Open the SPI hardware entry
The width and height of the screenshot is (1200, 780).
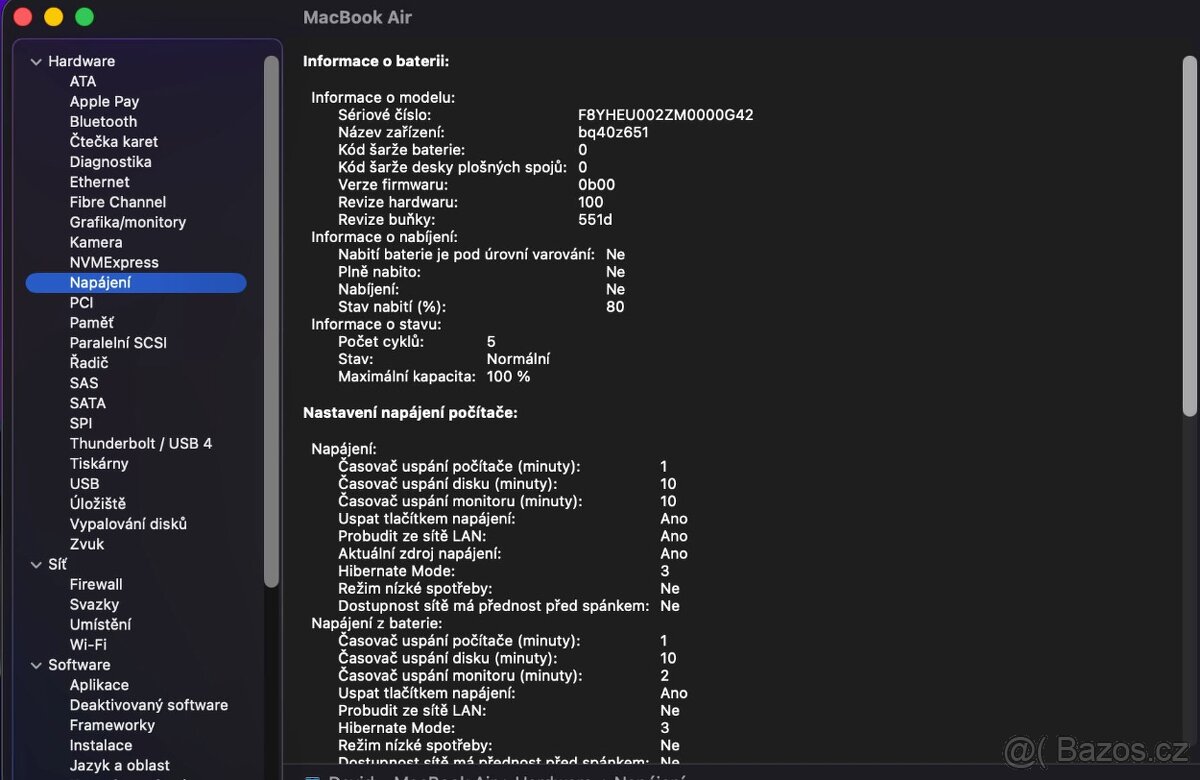[81, 423]
